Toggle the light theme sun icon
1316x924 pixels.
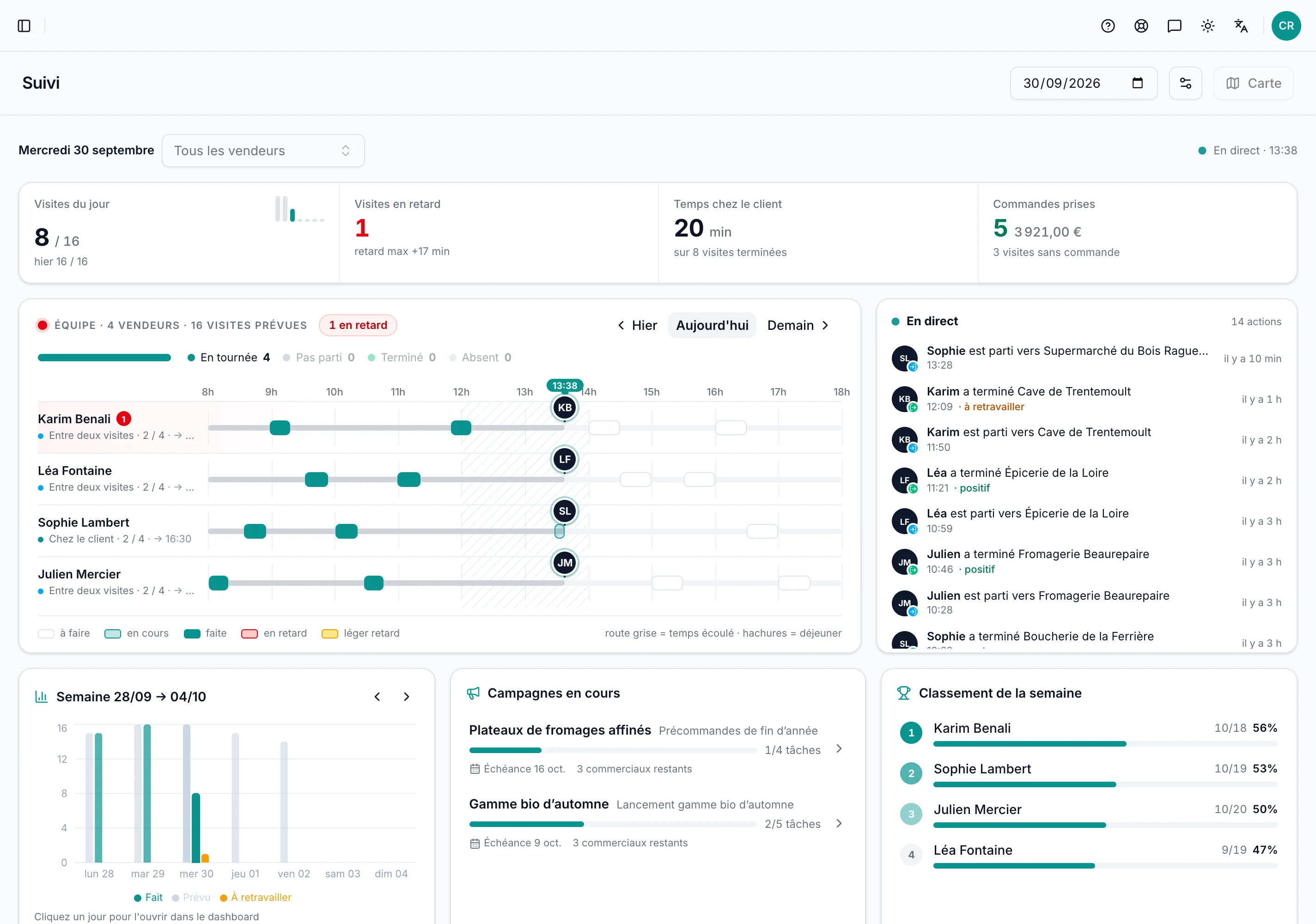point(1207,26)
